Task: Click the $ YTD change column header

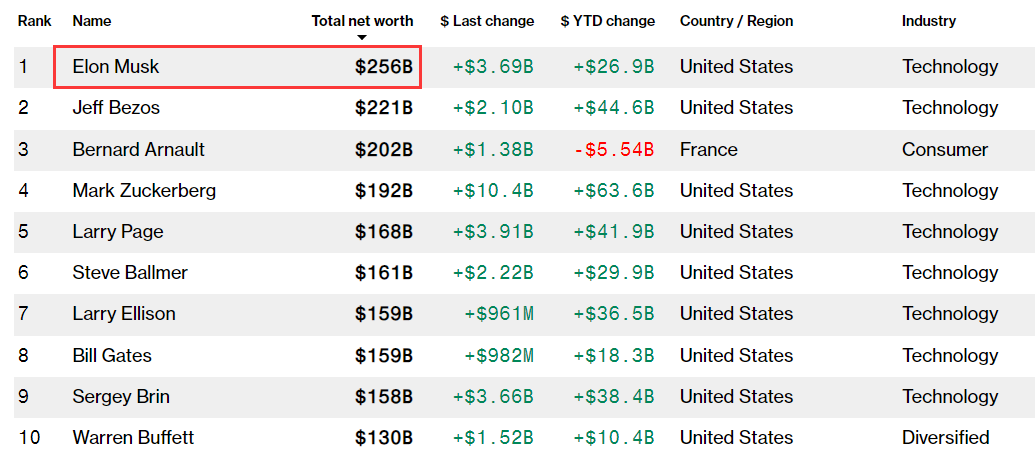Action: click(x=608, y=21)
